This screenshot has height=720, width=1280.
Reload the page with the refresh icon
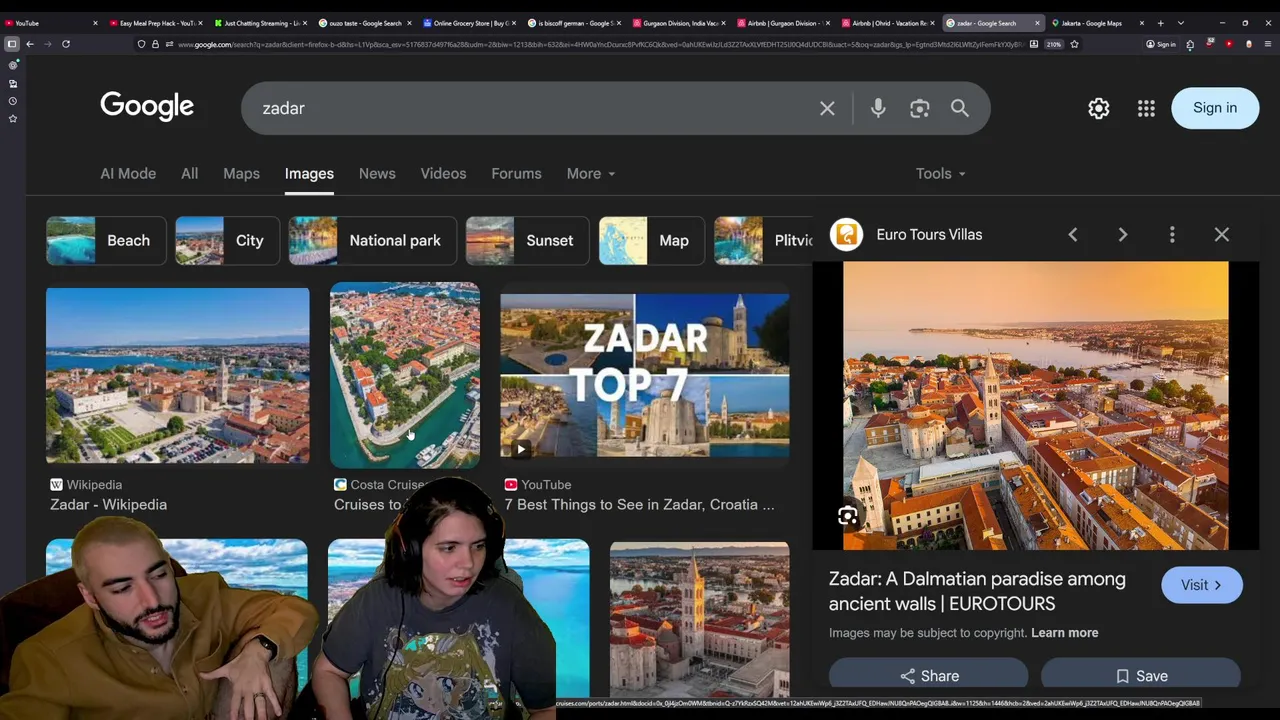point(66,44)
